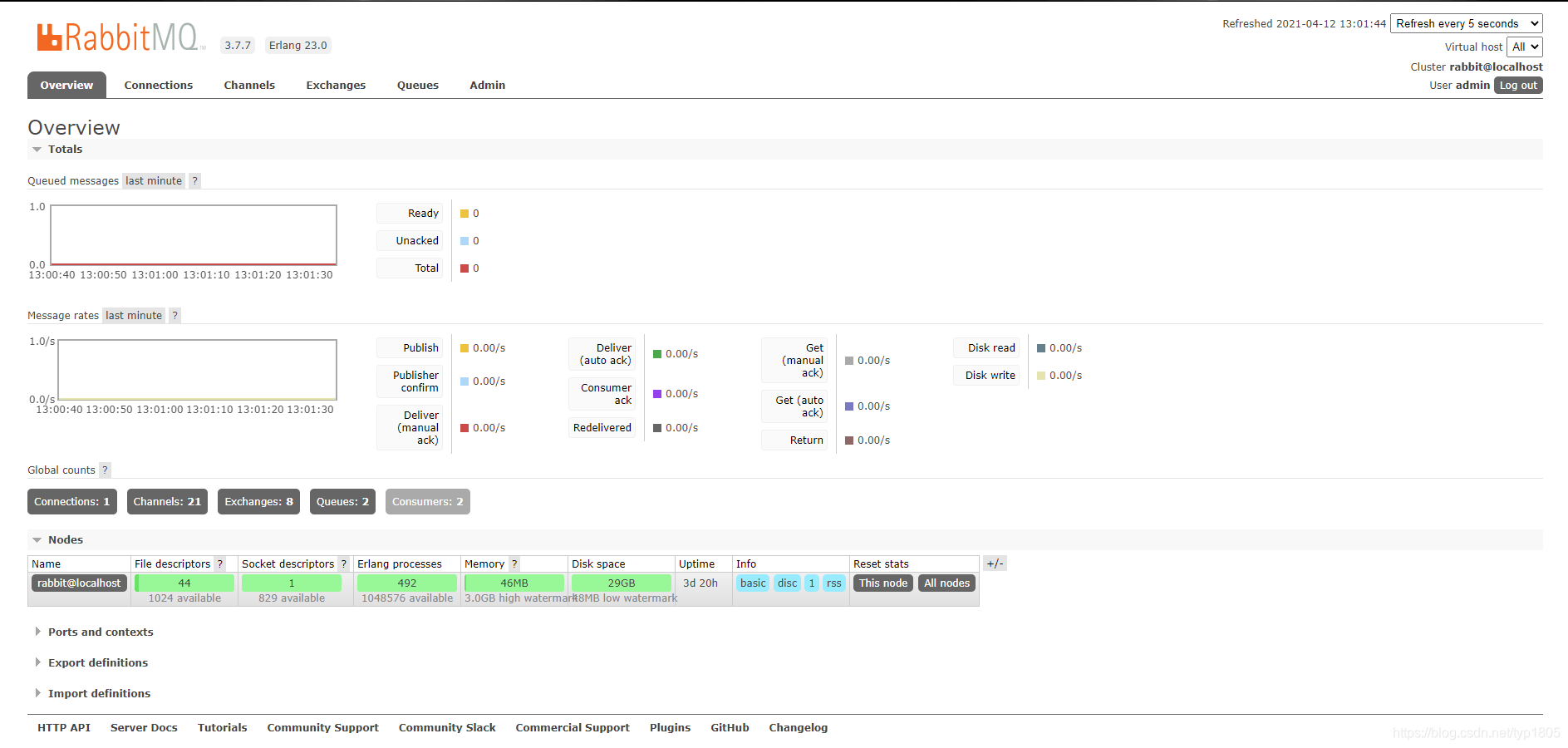This screenshot has height=748, width=1568.
Task: Click the Log out button
Action: pyautogui.click(x=1518, y=86)
